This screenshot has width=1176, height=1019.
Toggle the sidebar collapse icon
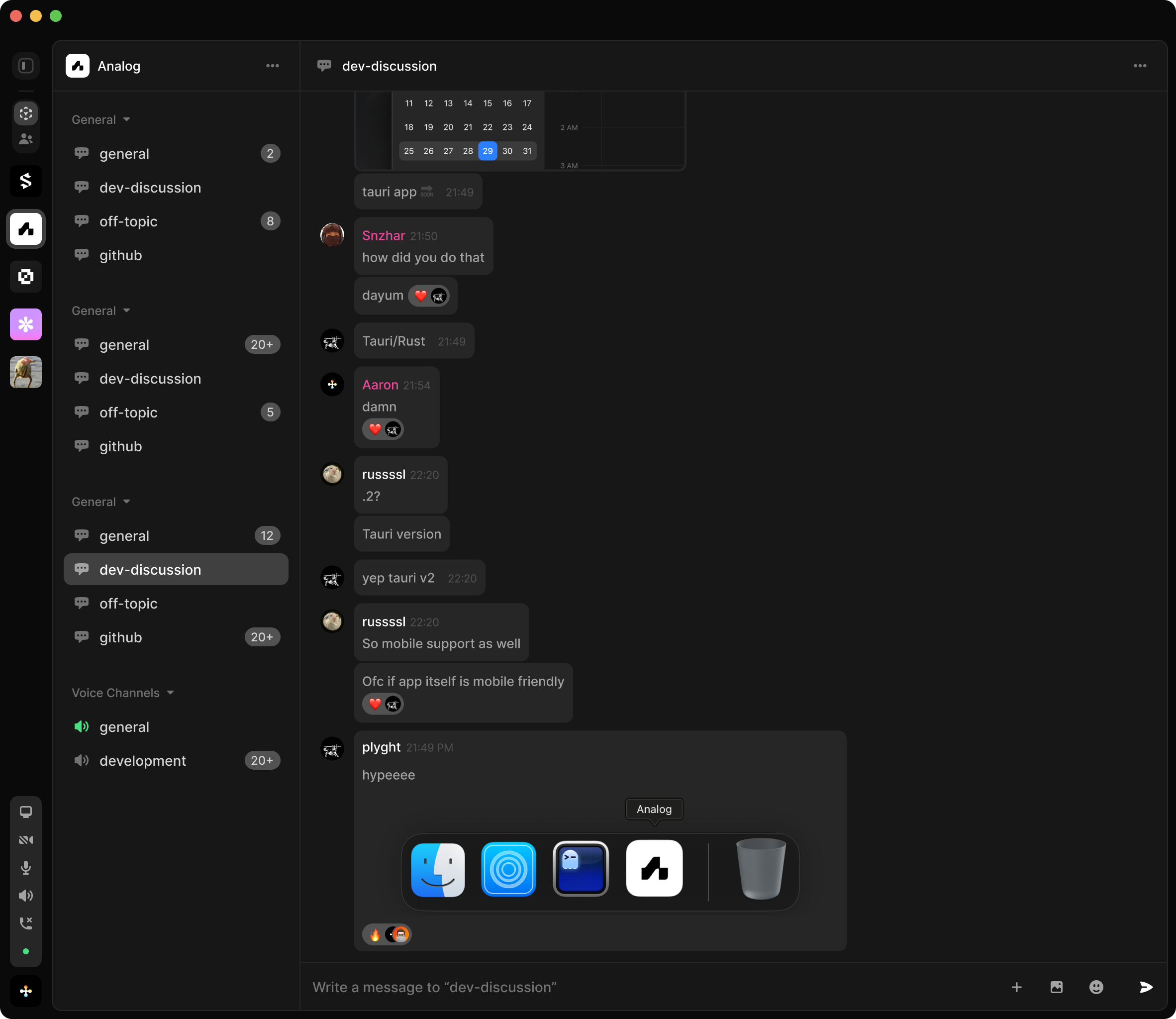click(25, 65)
